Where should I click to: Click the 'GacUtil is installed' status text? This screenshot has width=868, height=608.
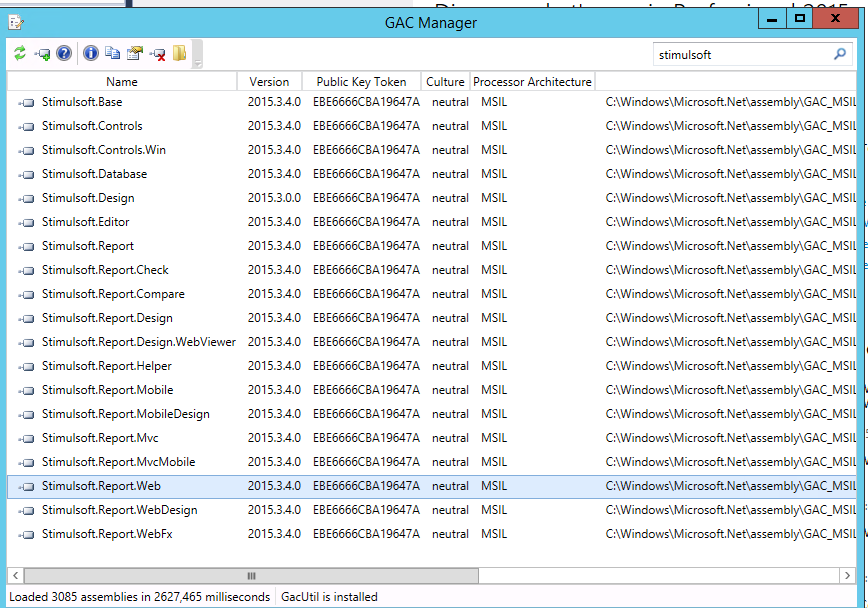tap(329, 597)
